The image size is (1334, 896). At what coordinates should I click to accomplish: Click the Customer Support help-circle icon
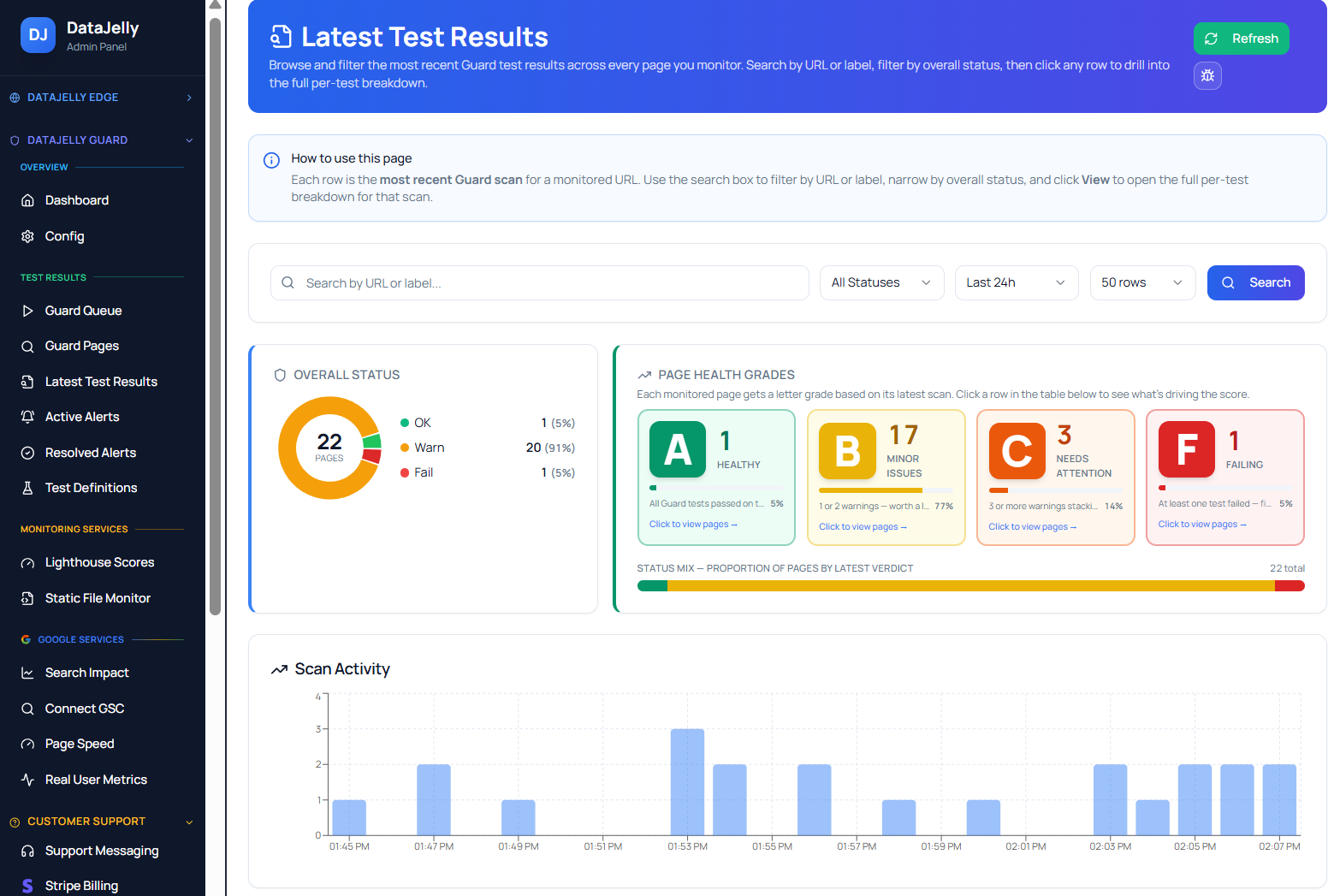pyautogui.click(x=15, y=822)
